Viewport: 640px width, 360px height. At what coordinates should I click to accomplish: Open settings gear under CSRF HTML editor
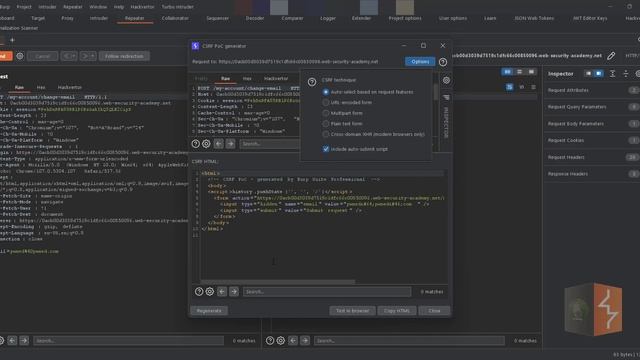[x=210, y=291]
